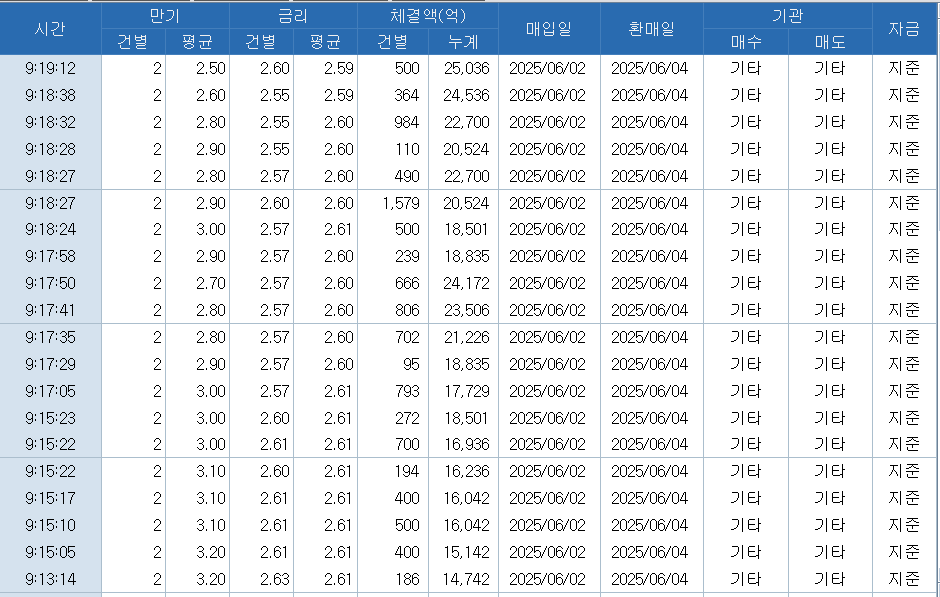Viewport: 940px width, 597px height.
Task: Select the 9:18:38 time cell
Action: click(x=50, y=95)
